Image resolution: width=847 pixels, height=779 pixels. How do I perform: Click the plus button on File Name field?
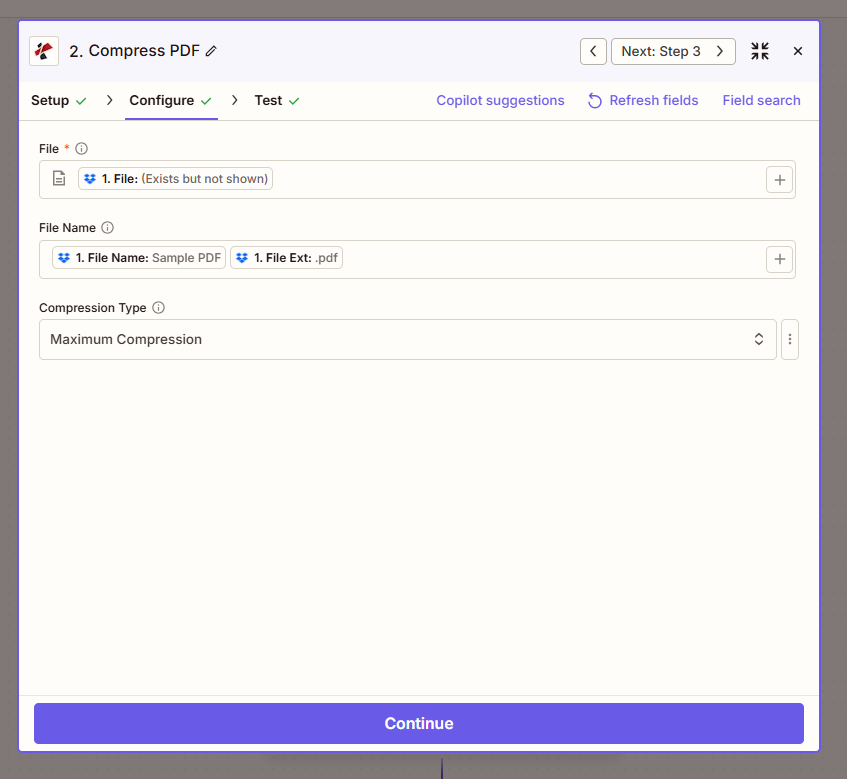tap(779, 258)
